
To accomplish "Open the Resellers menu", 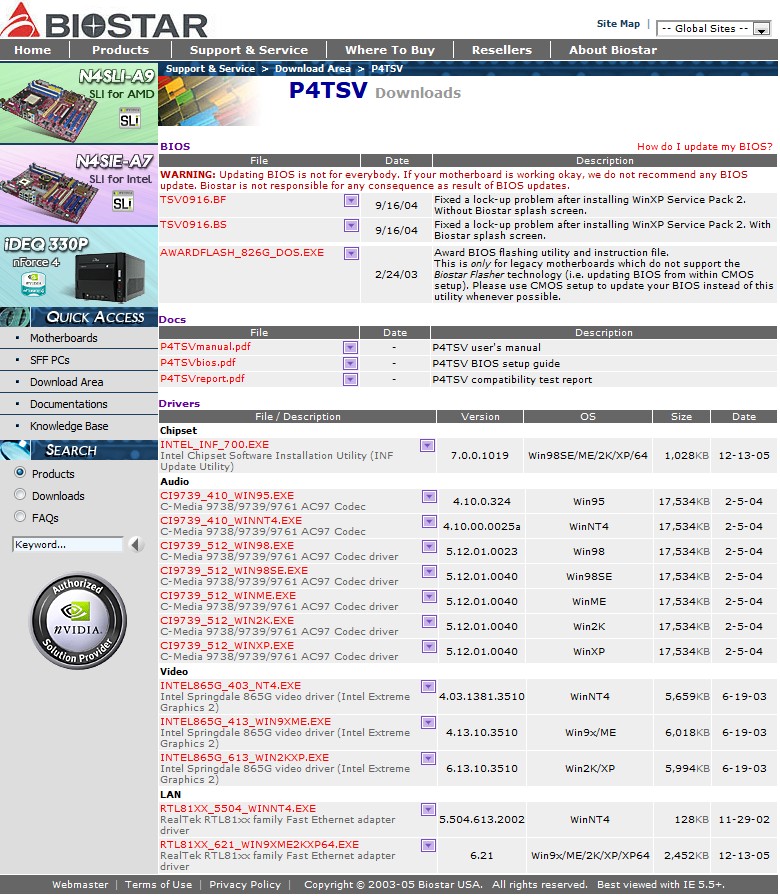I will click(x=502, y=50).
